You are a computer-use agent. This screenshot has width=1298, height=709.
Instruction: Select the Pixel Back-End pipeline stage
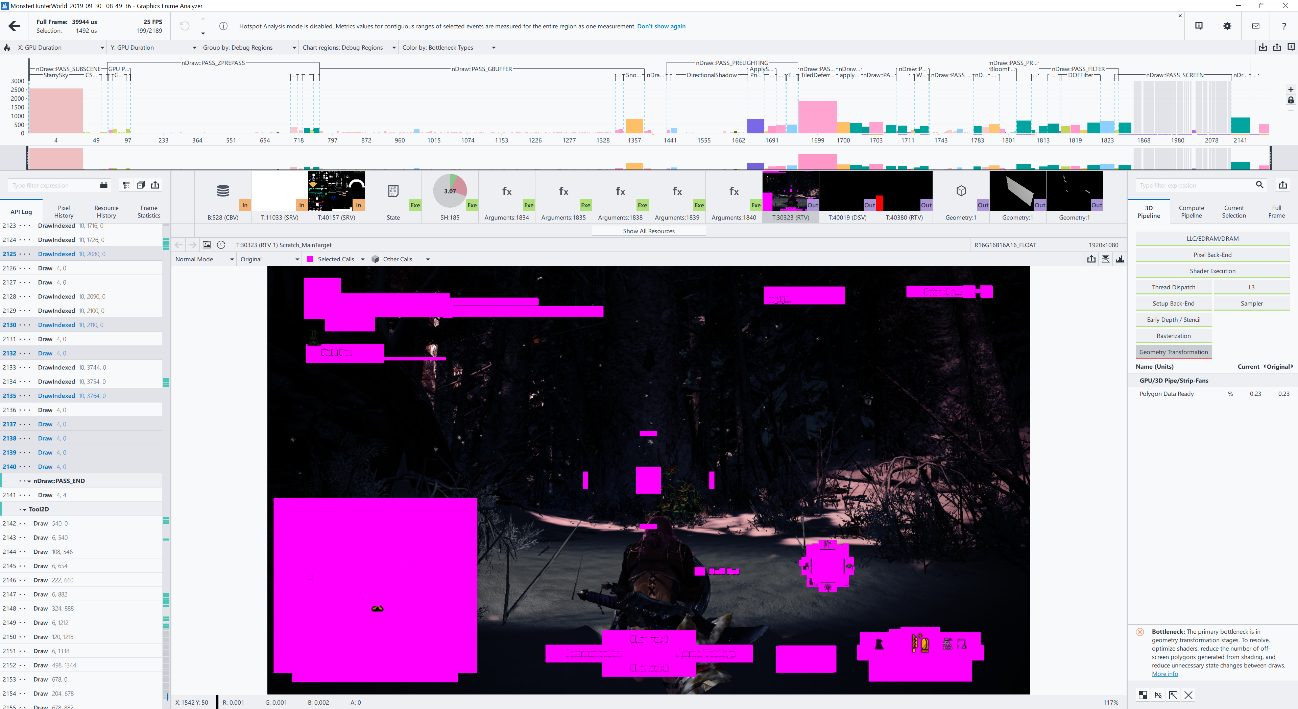[x=1213, y=255]
